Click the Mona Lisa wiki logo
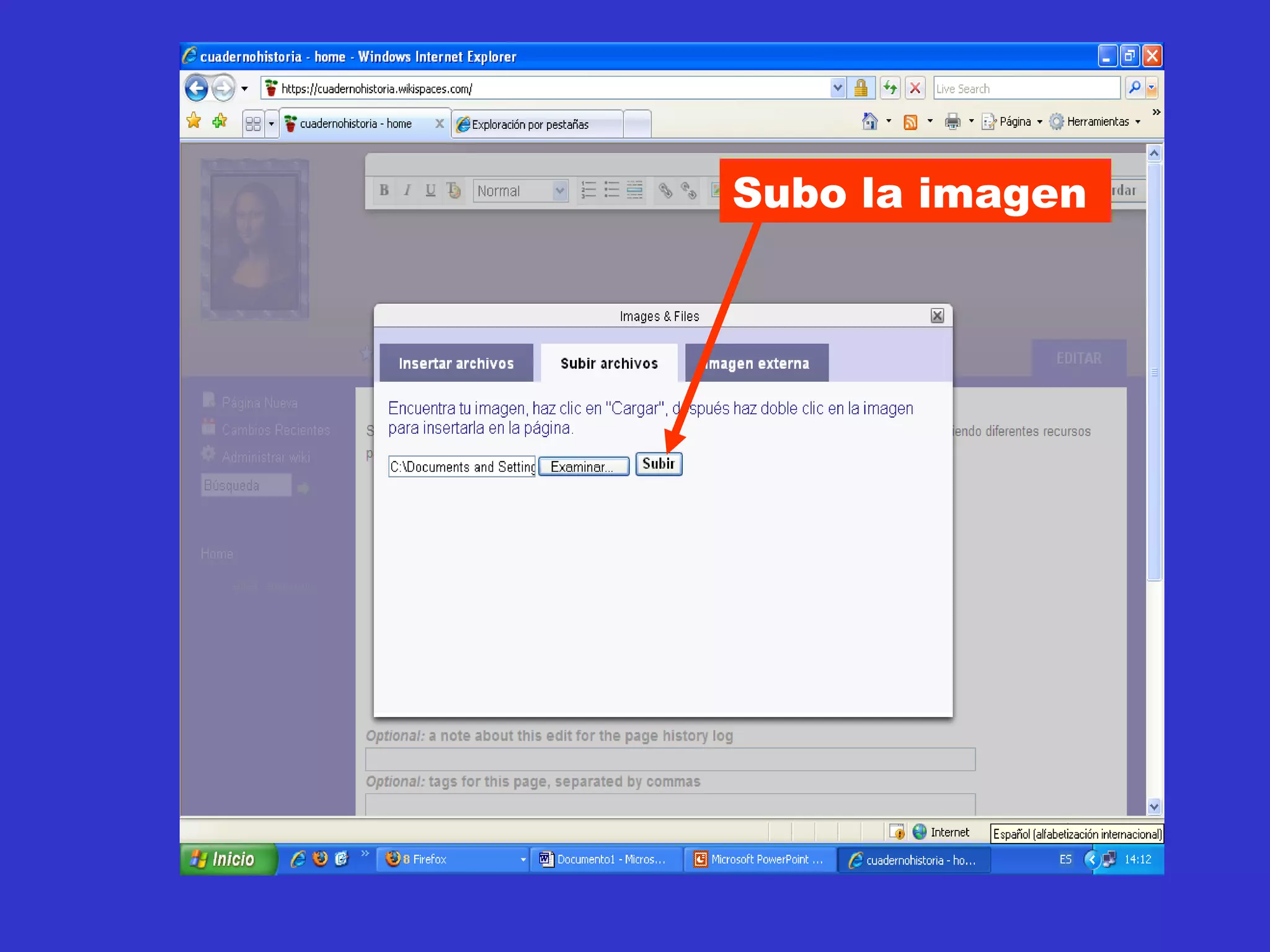This screenshot has width=1270, height=952. tap(254, 239)
